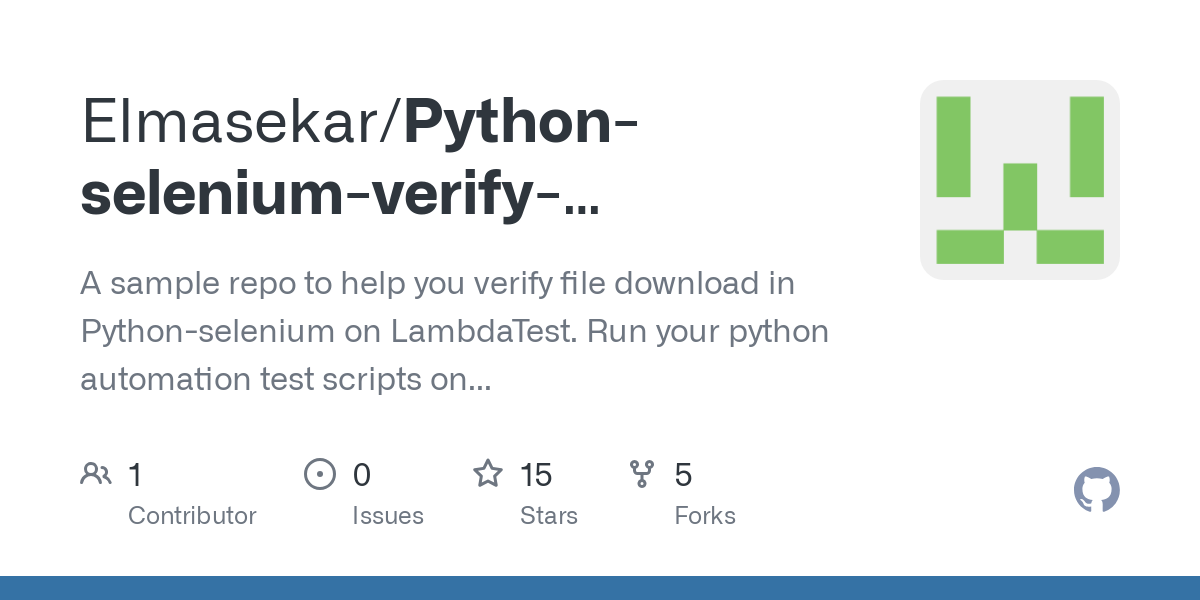
Task: Click the Forks label
Action: 705,516
